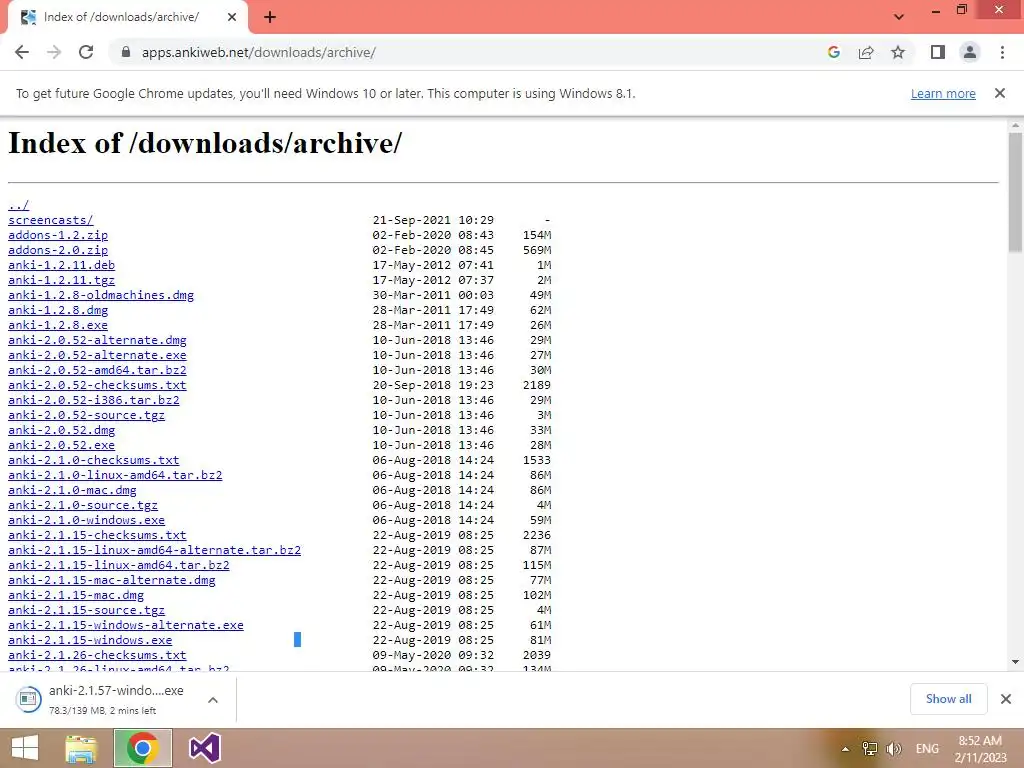Viewport: 1024px width, 768px height.
Task: Click the Learn more link
Action: point(943,93)
